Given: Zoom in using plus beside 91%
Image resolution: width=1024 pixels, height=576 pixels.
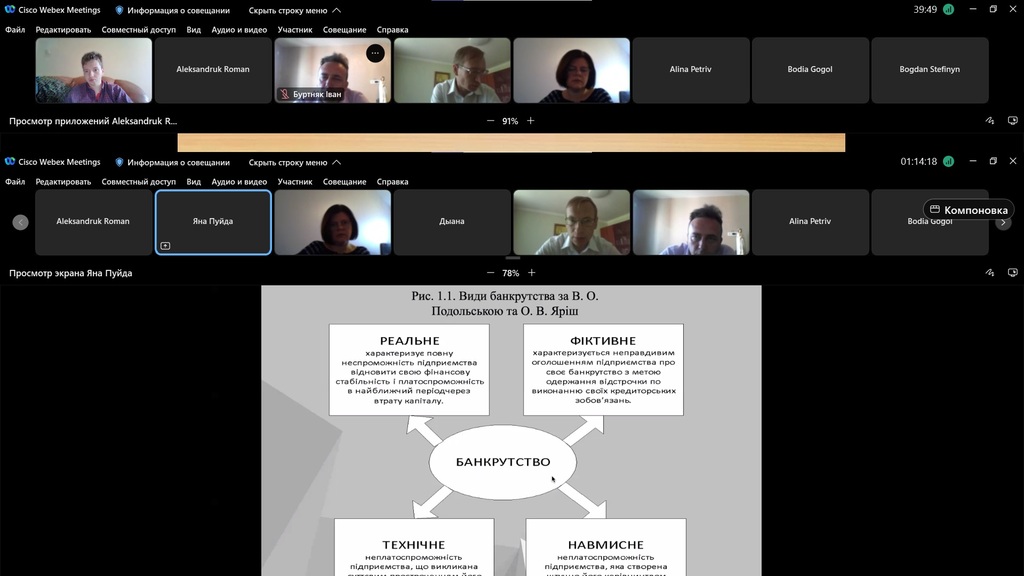Looking at the screenshot, I should point(531,121).
